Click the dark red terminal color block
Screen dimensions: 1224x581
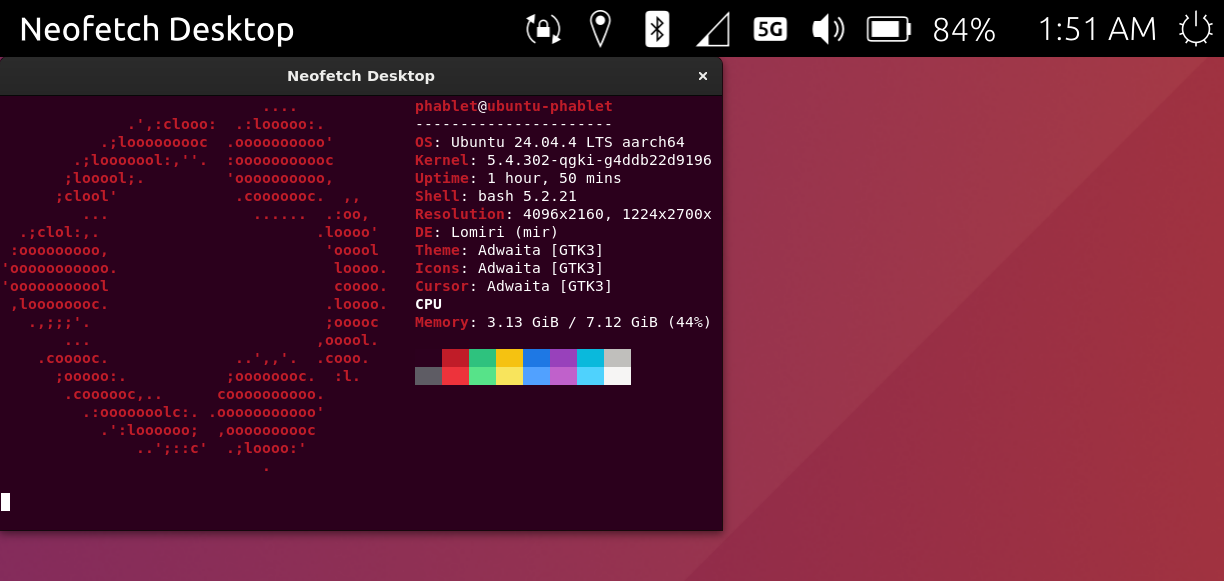455,358
